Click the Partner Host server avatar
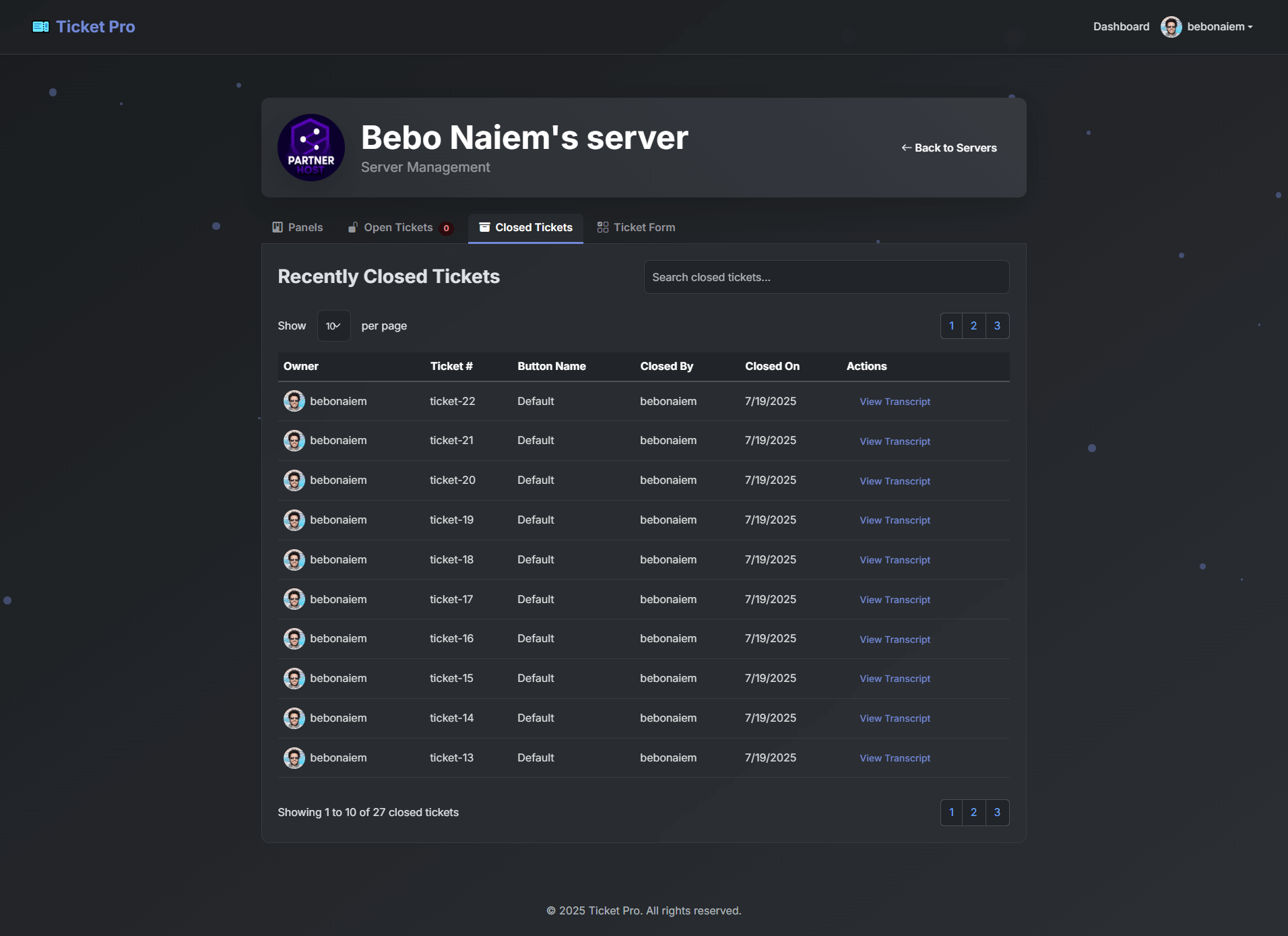The image size is (1288, 936). click(x=311, y=148)
